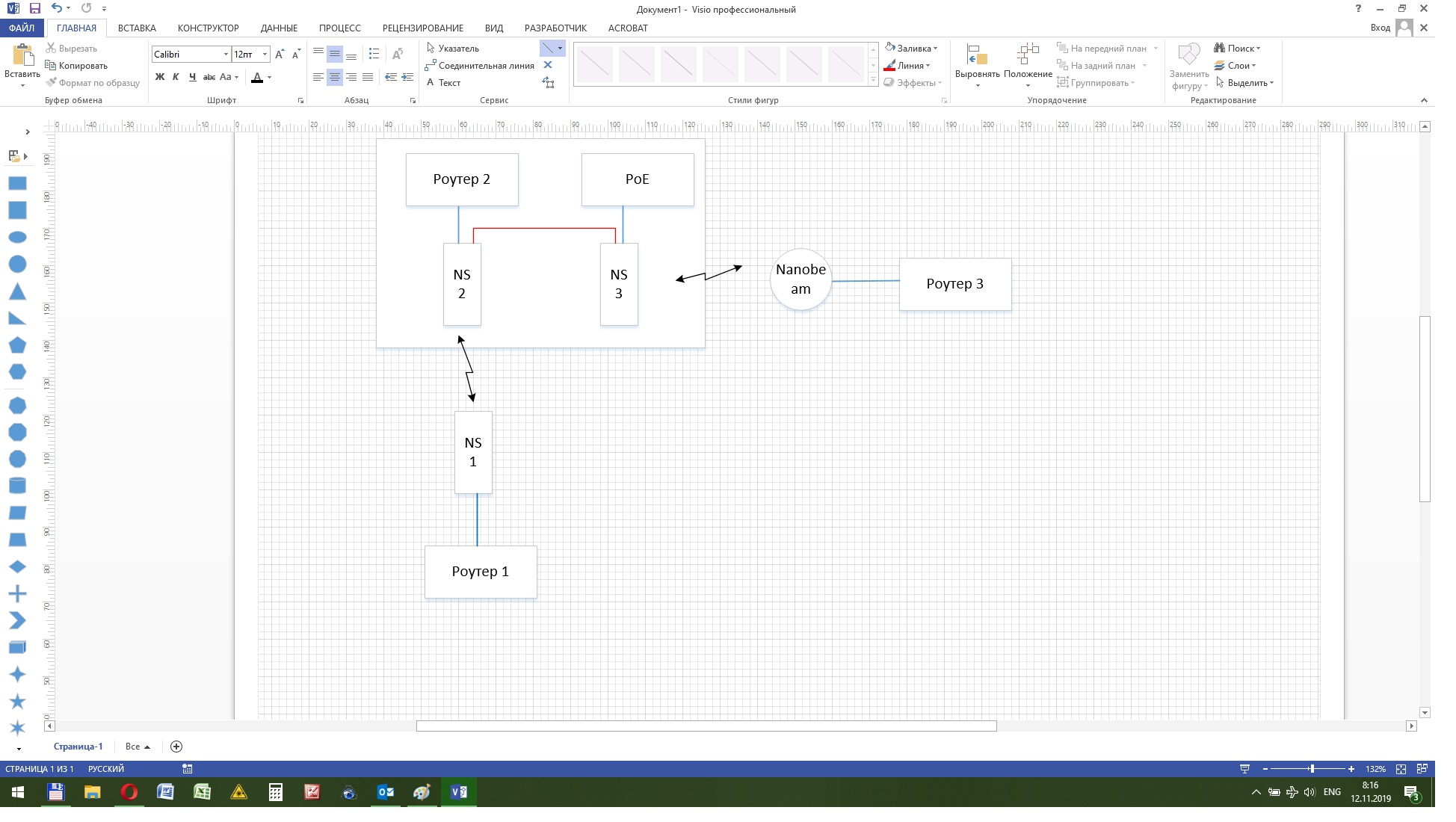
Task: Toggle align text left
Action: pyautogui.click(x=318, y=77)
